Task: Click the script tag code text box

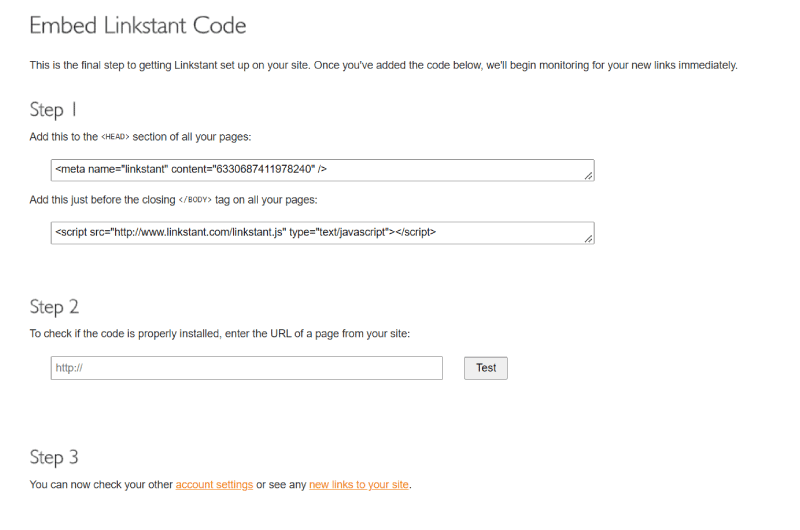Action: coord(322,233)
